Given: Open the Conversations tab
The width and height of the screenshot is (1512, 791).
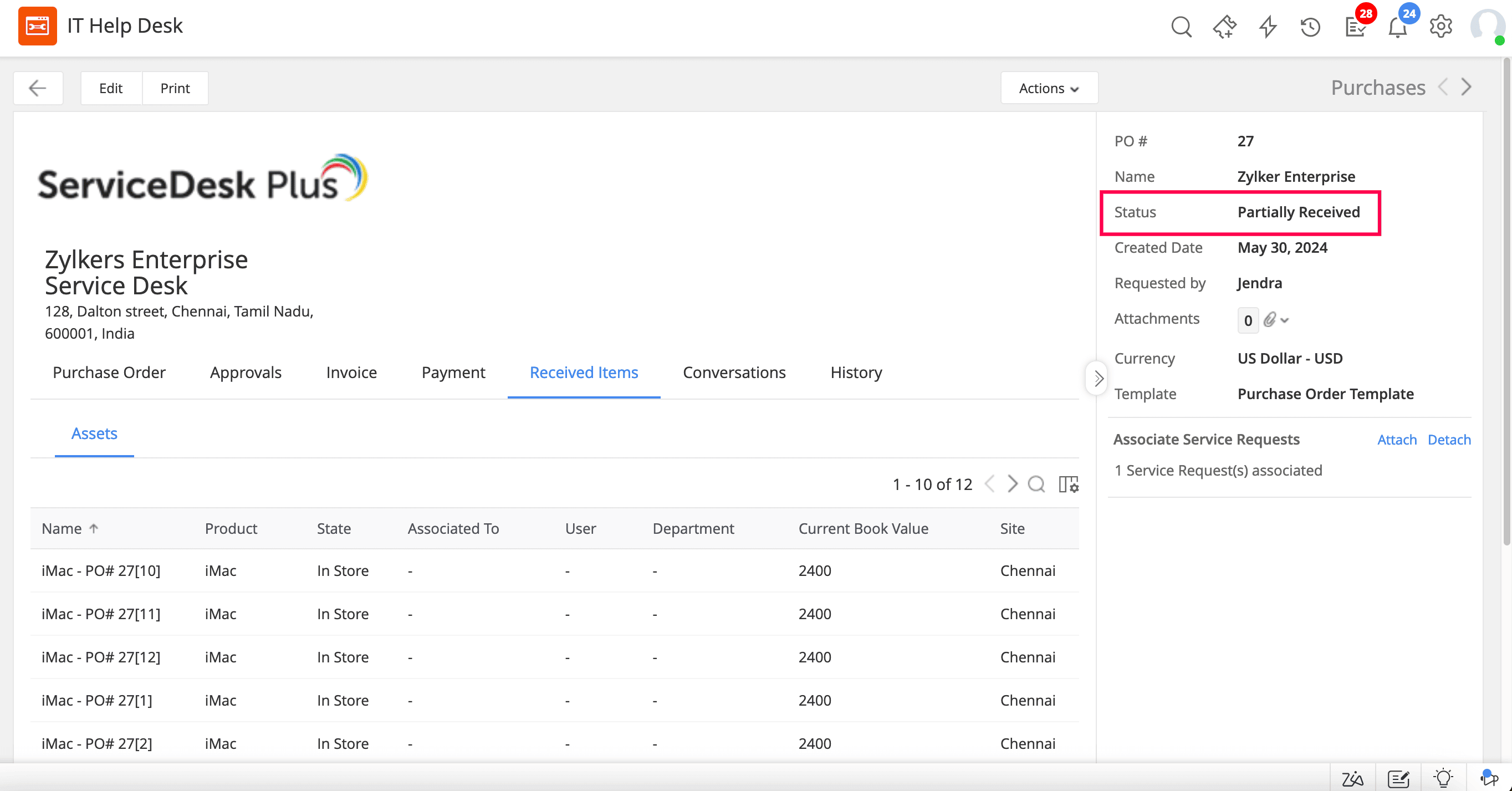Looking at the screenshot, I should pos(734,372).
